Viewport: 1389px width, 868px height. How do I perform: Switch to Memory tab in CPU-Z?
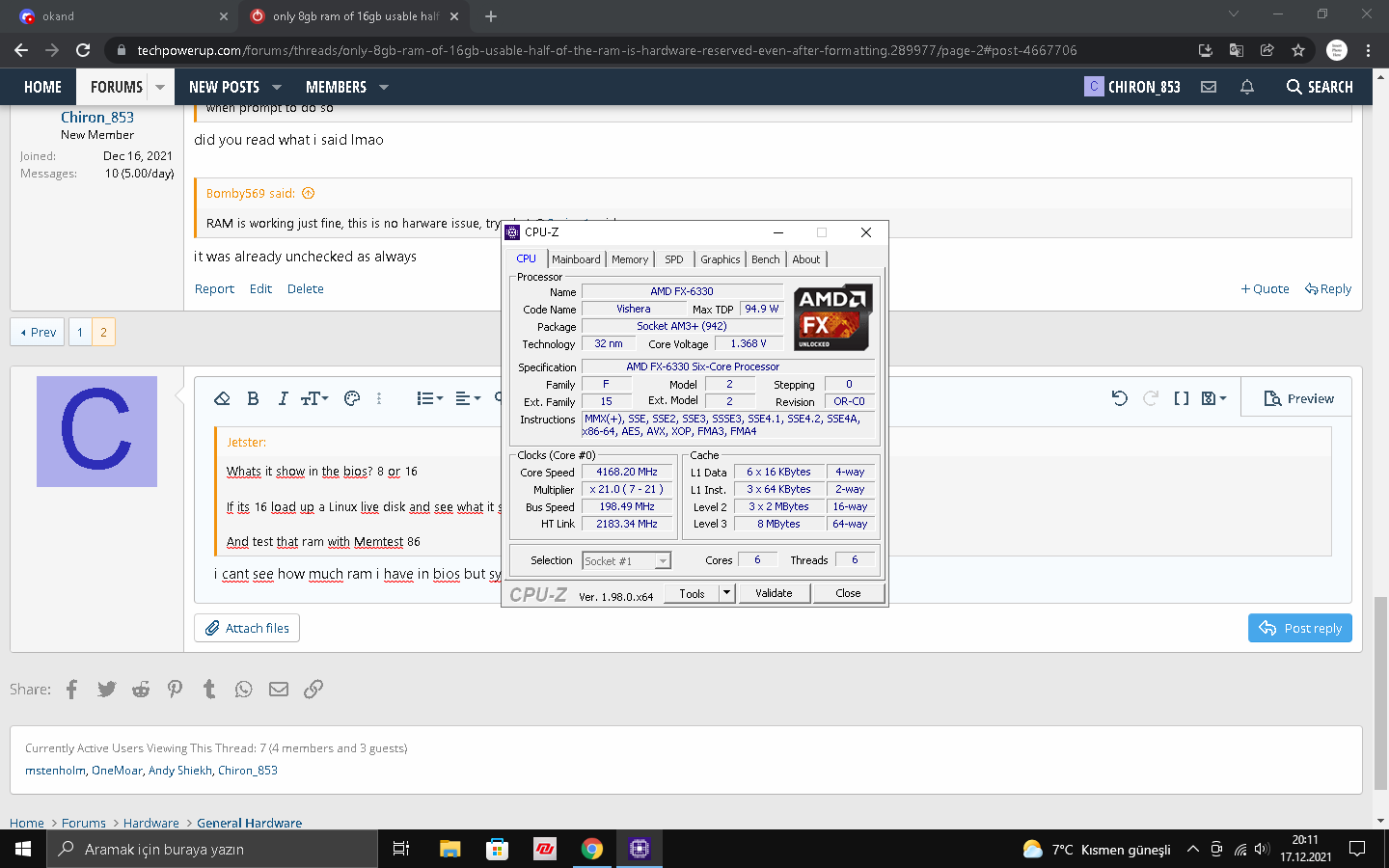[630, 259]
